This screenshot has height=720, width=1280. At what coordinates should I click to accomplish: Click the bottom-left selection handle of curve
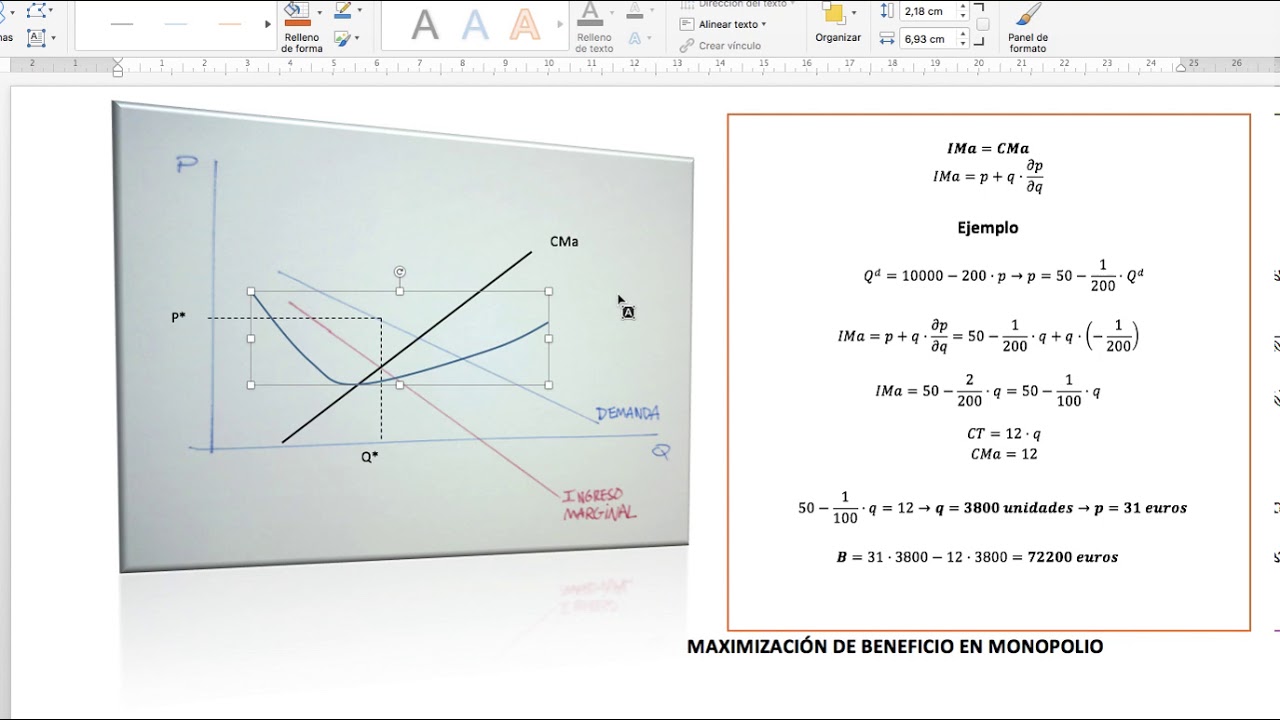click(251, 385)
